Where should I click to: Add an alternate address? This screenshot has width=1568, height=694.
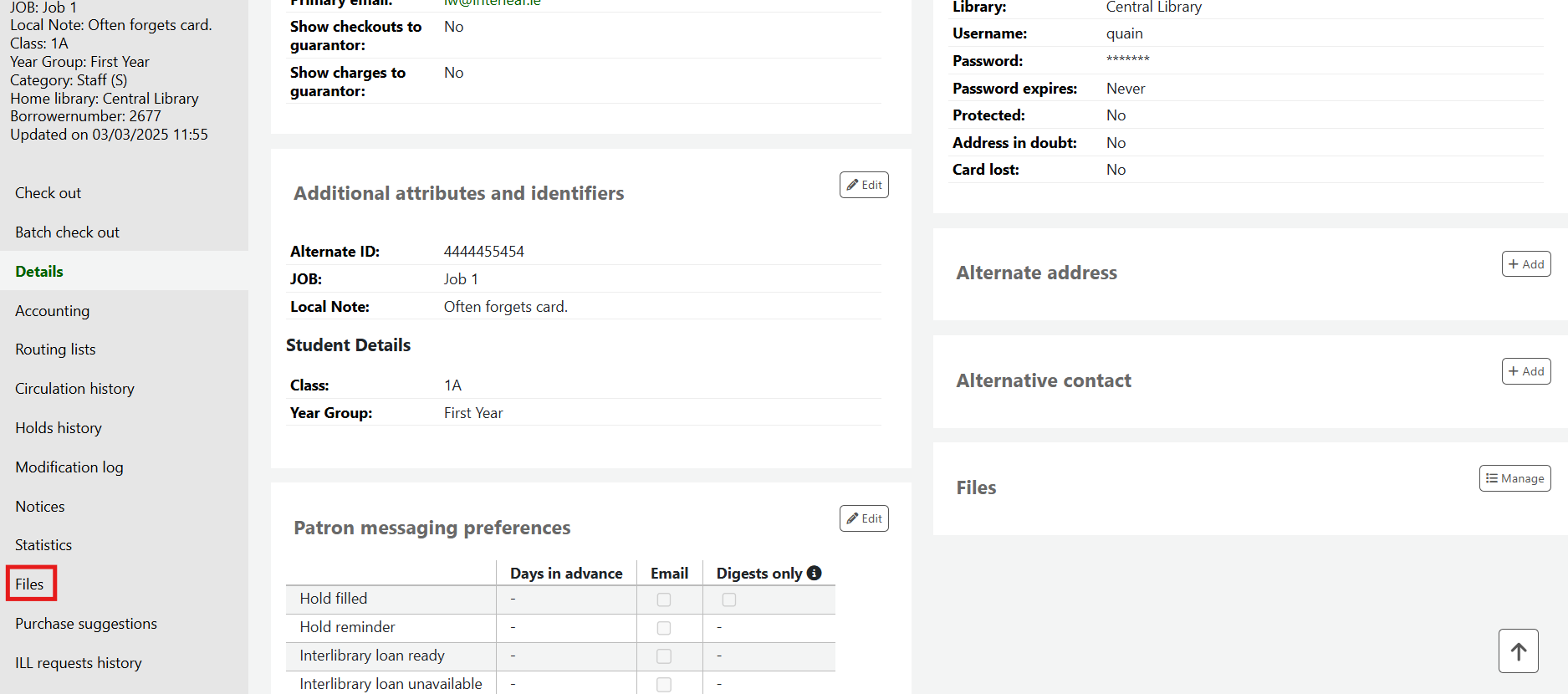pos(1526,264)
